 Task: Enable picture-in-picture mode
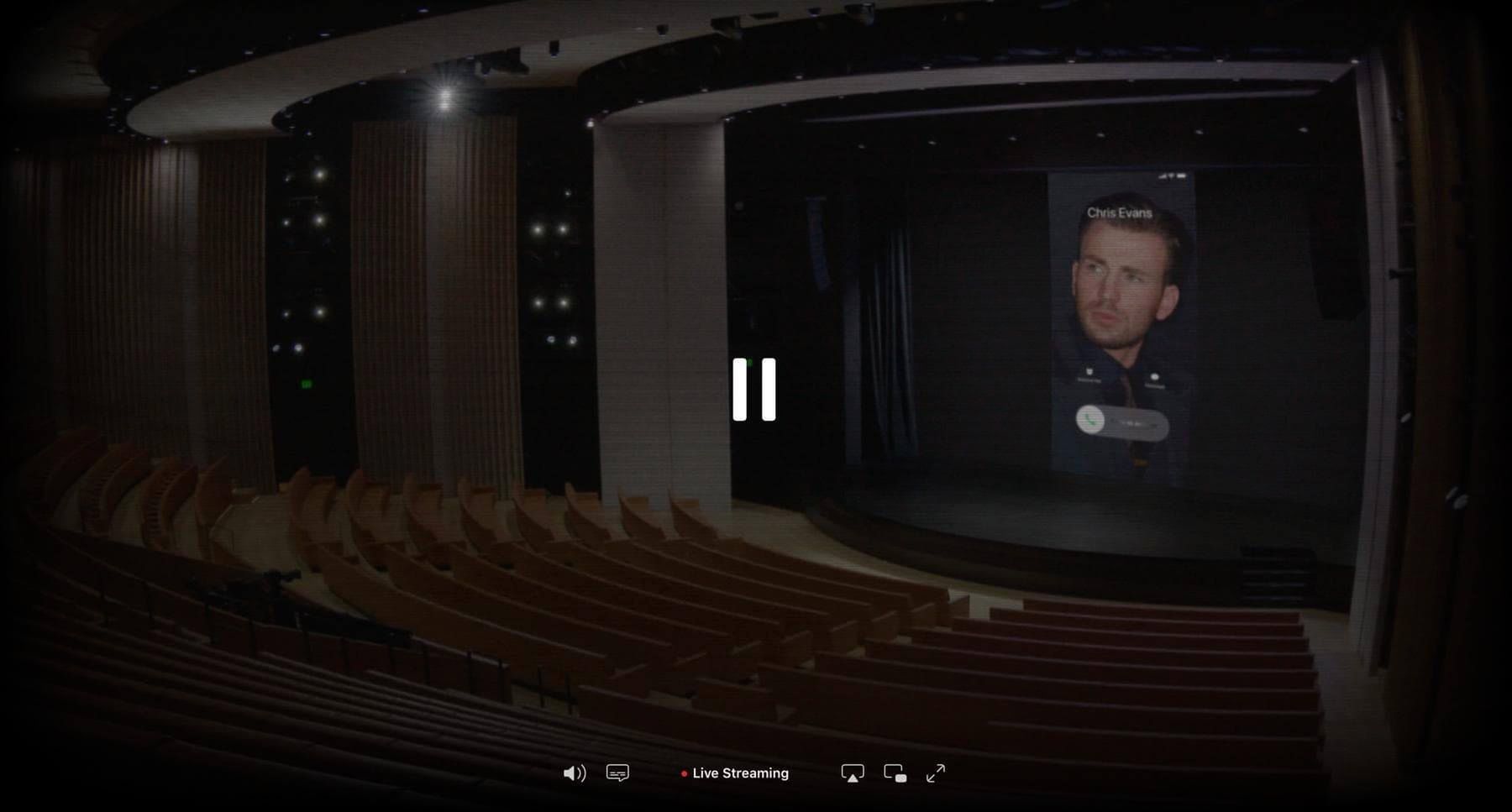tap(895, 773)
